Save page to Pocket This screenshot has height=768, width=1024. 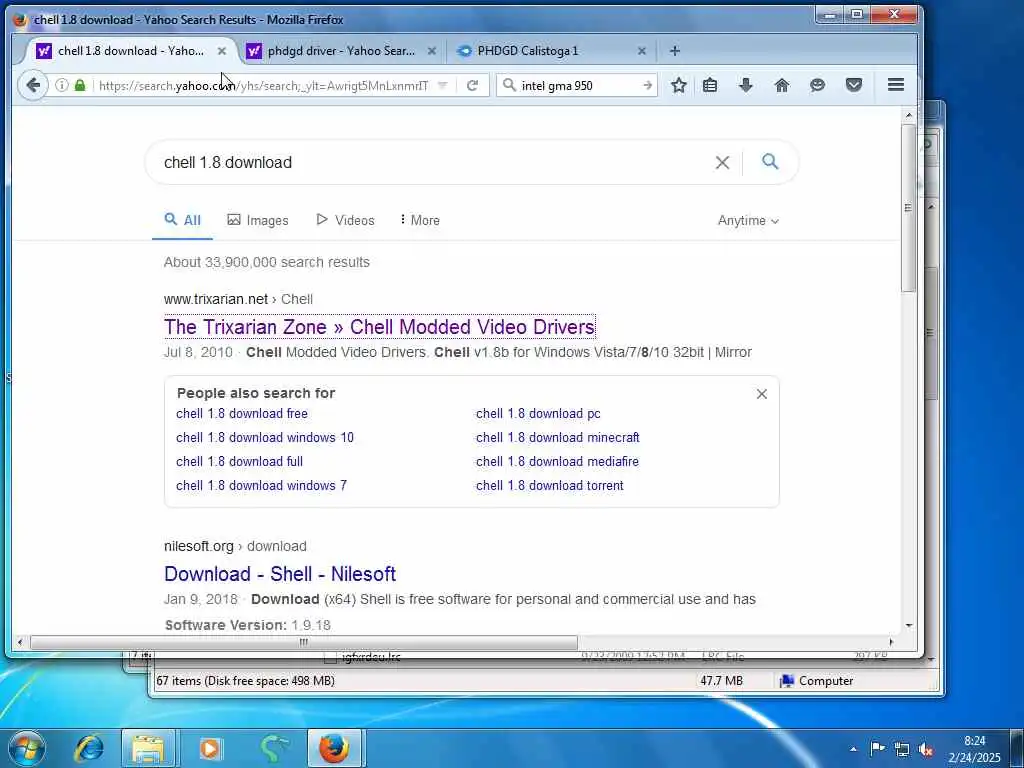coord(854,85)
